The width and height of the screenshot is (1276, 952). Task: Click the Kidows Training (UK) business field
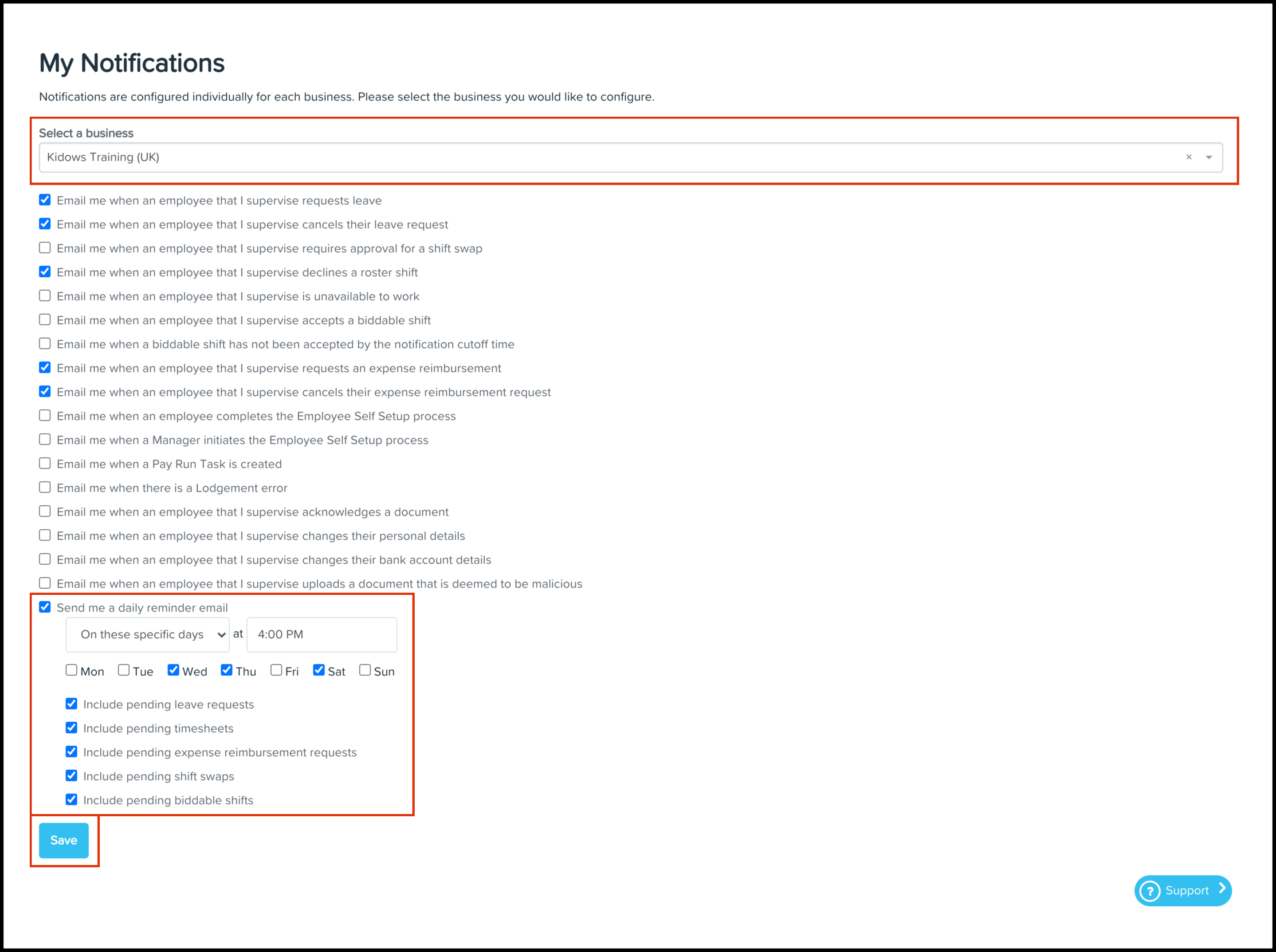[576, 157]
